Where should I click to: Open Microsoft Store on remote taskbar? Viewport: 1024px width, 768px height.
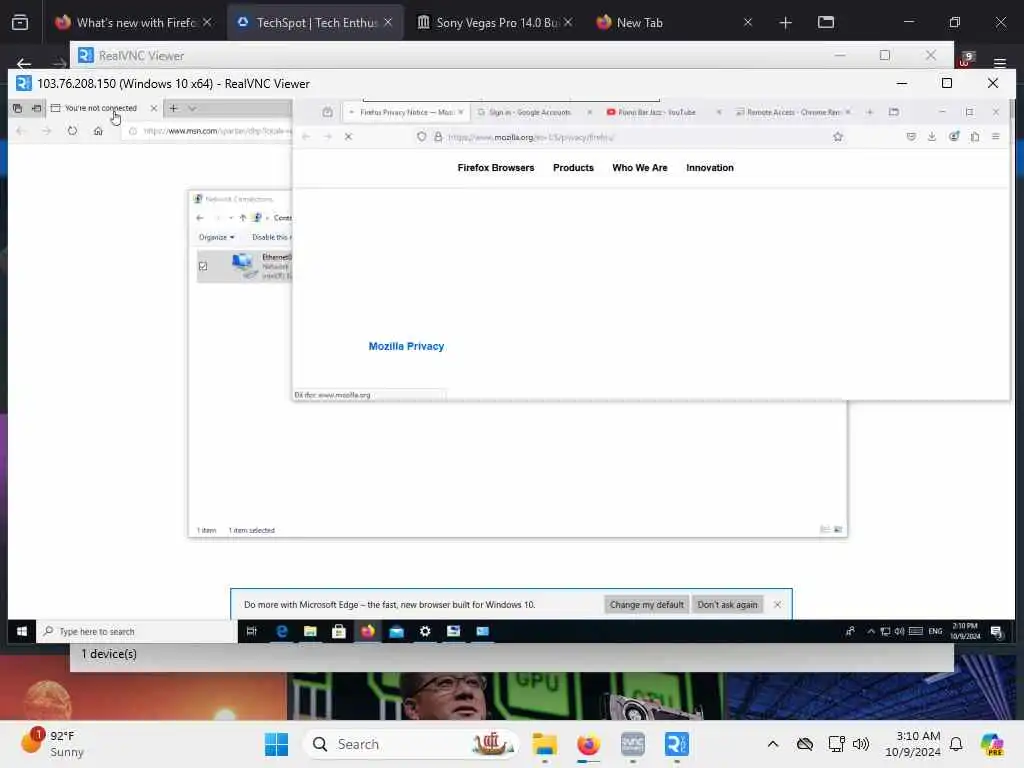coord(339,632)
